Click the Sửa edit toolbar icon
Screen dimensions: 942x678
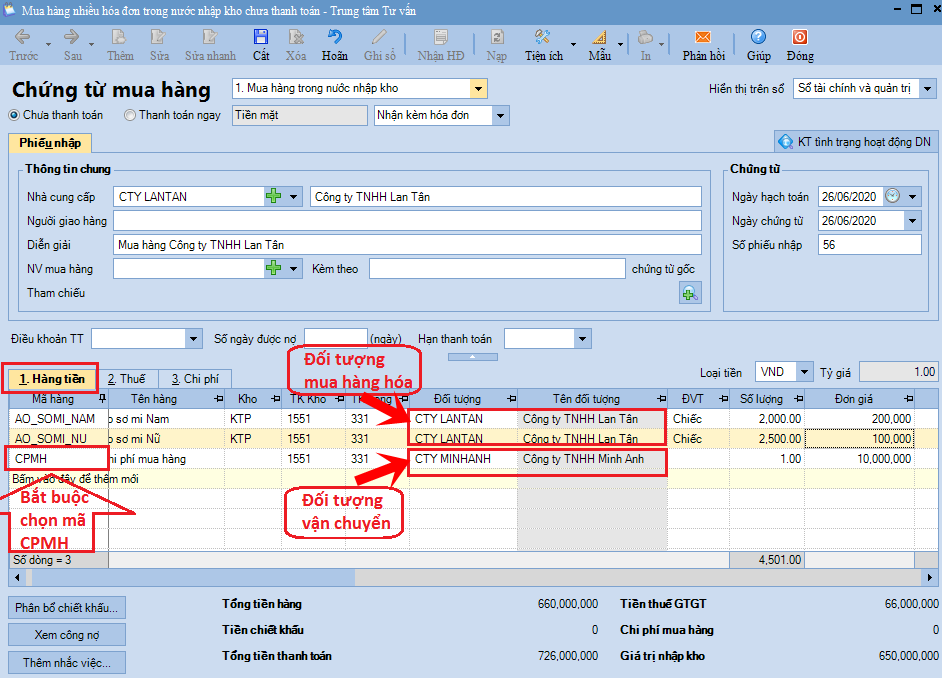(159, 45)
